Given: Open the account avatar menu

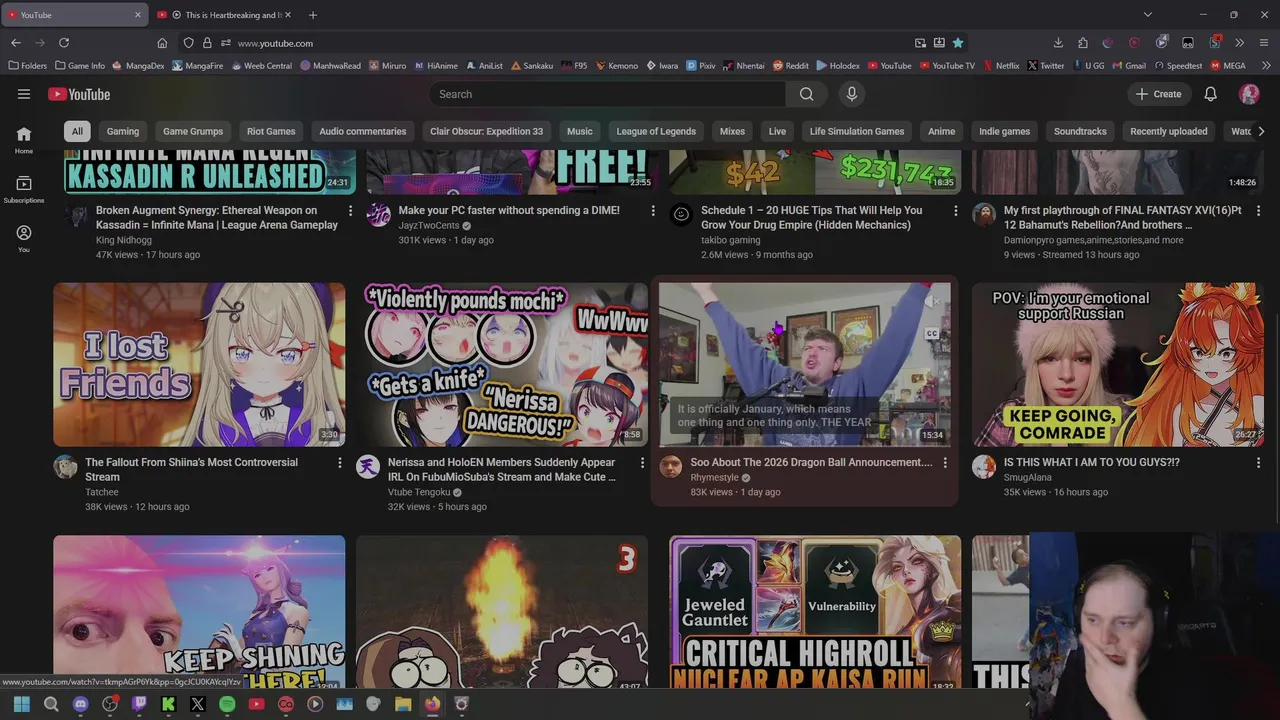Looking at the screenshot, I should (x=1249, y=94).
